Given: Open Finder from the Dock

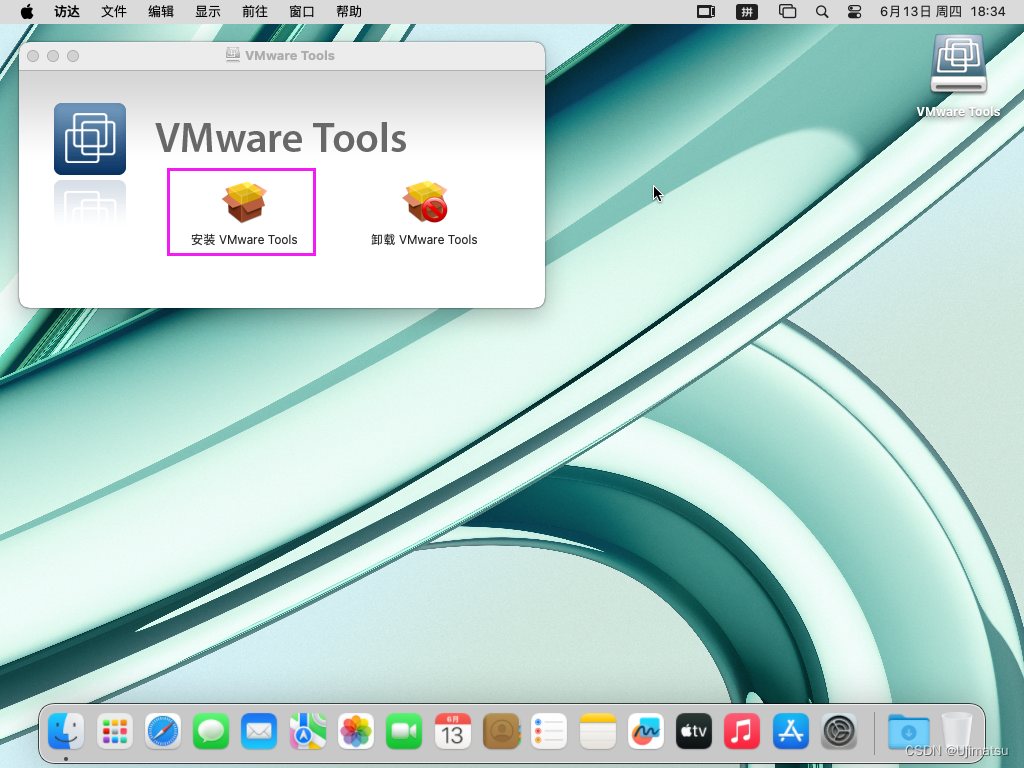Looking at the screenshot, I should click(66, 730).
